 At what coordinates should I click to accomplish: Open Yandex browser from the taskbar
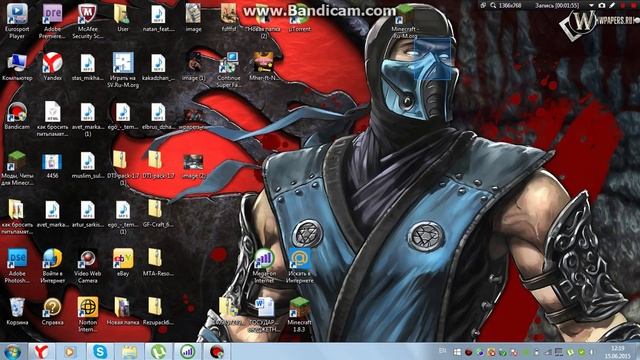tap(41, 352)
